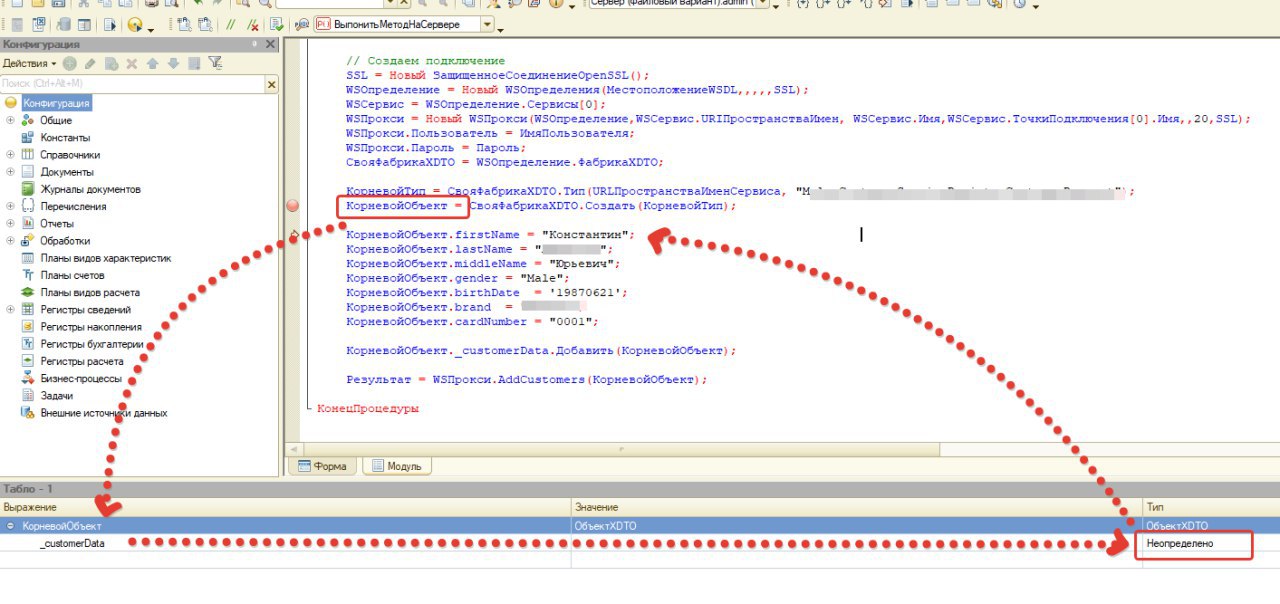The width and height of the screenshot is (1280, 604).
Task: Click the code line with birthDate 19870621
Action: click(487, 293)
